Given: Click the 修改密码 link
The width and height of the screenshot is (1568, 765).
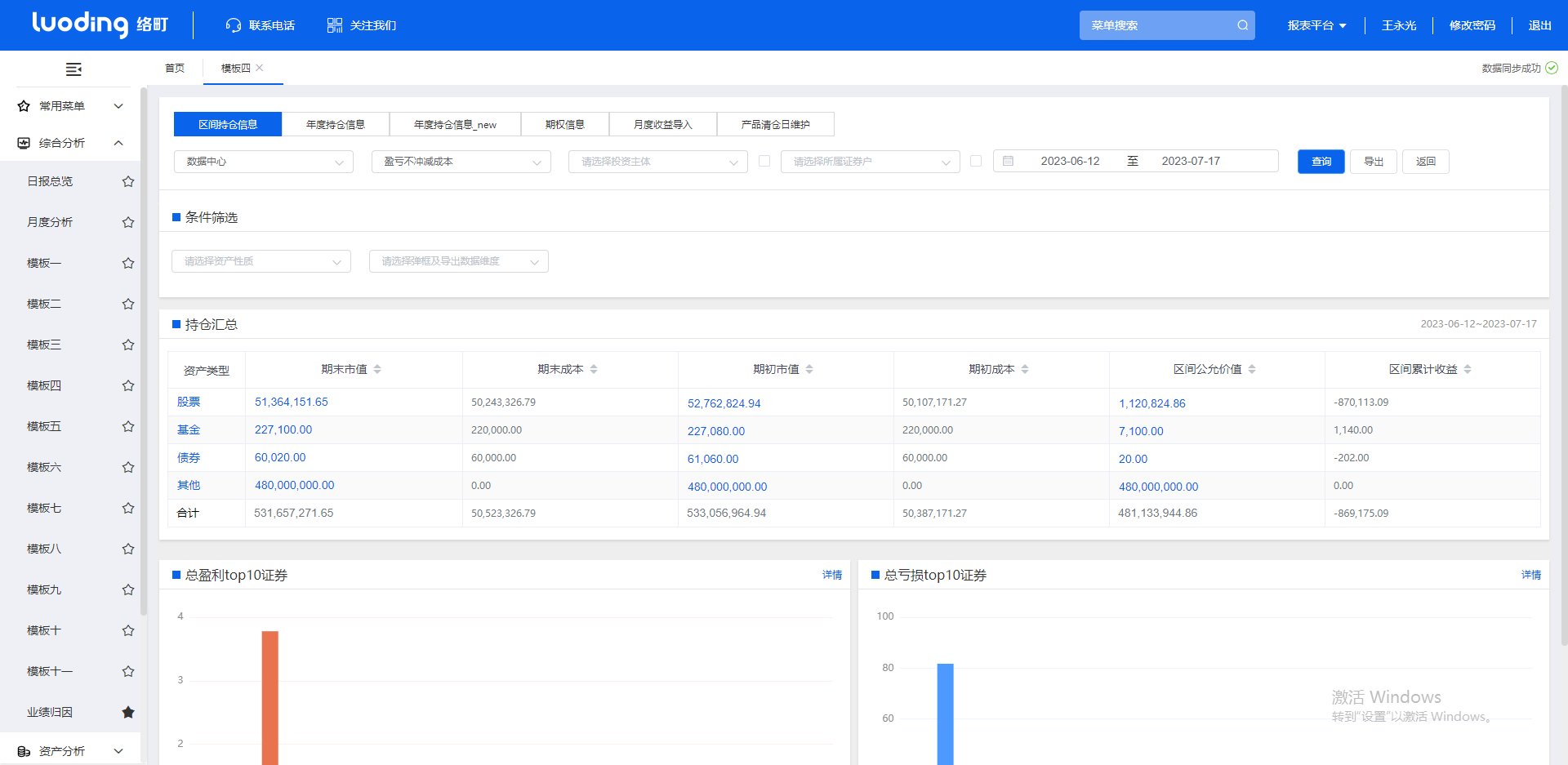Looking at the screenshot, I should click(x=1472, y=25).
